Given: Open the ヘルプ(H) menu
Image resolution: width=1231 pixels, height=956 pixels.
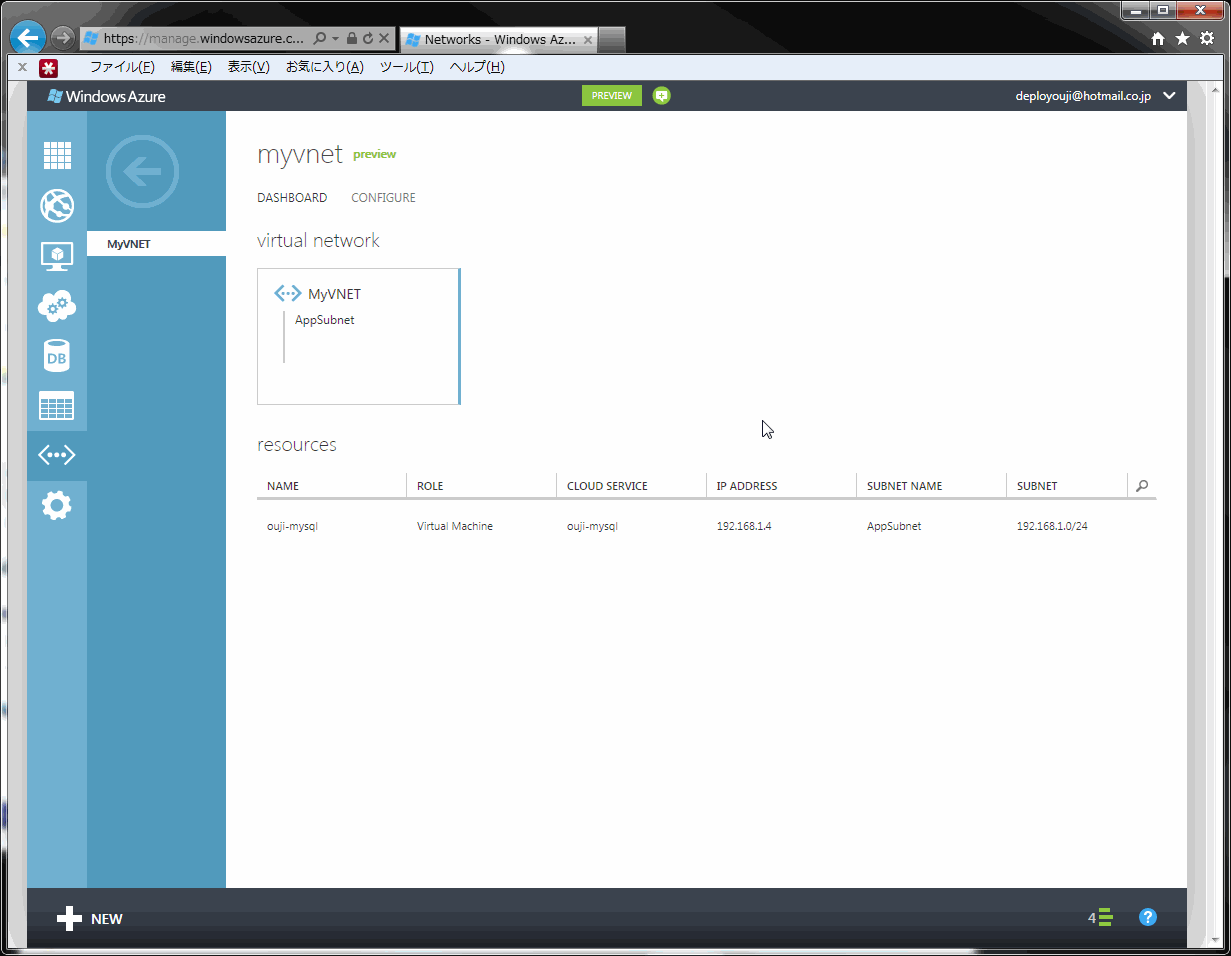Looking at the screenshot, I should 476,67.
